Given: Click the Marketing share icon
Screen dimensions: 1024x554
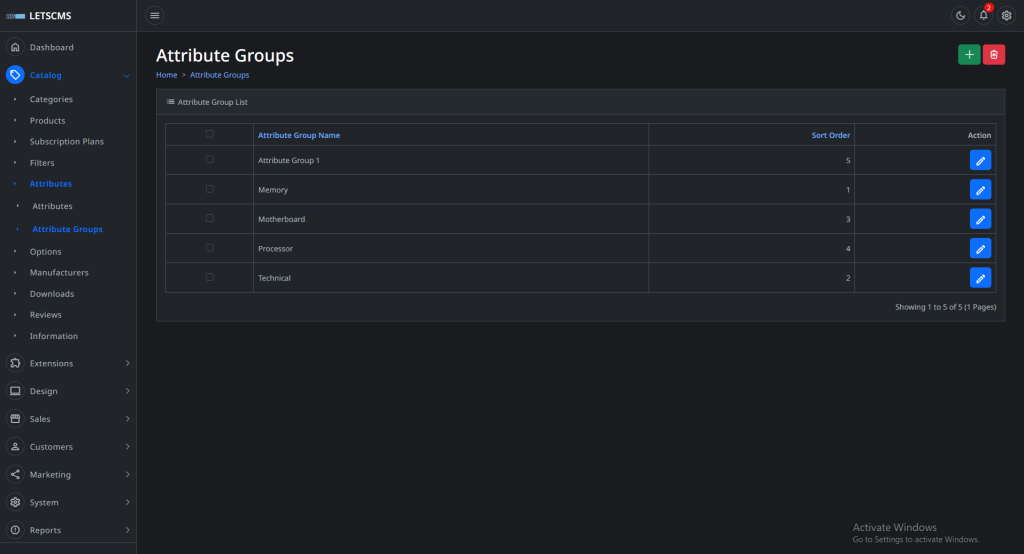Looking at the screenshot, I should coord(15,474).
